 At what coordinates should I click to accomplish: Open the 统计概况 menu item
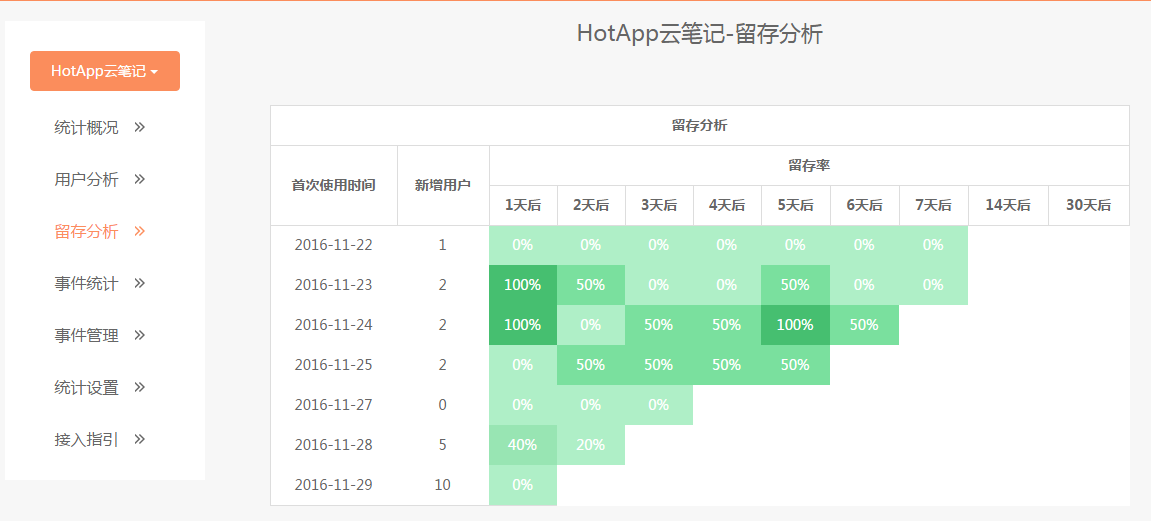coord(86,128)
